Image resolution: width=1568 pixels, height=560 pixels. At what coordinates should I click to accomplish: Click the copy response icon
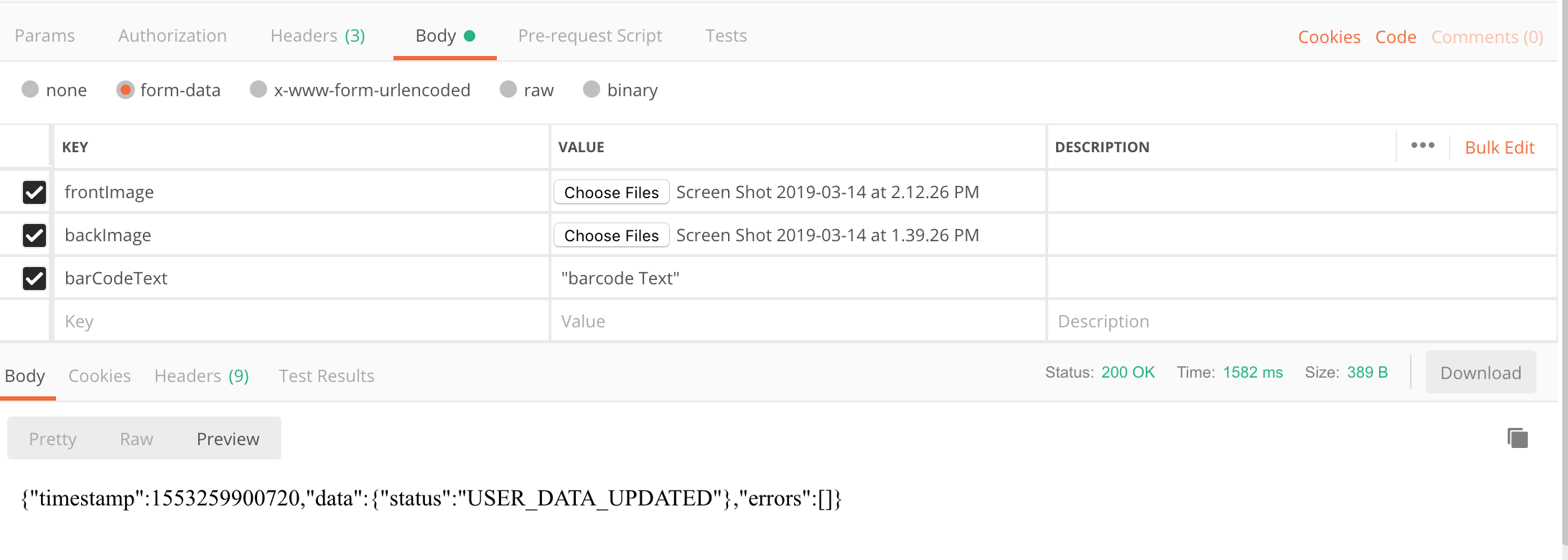1518,438
